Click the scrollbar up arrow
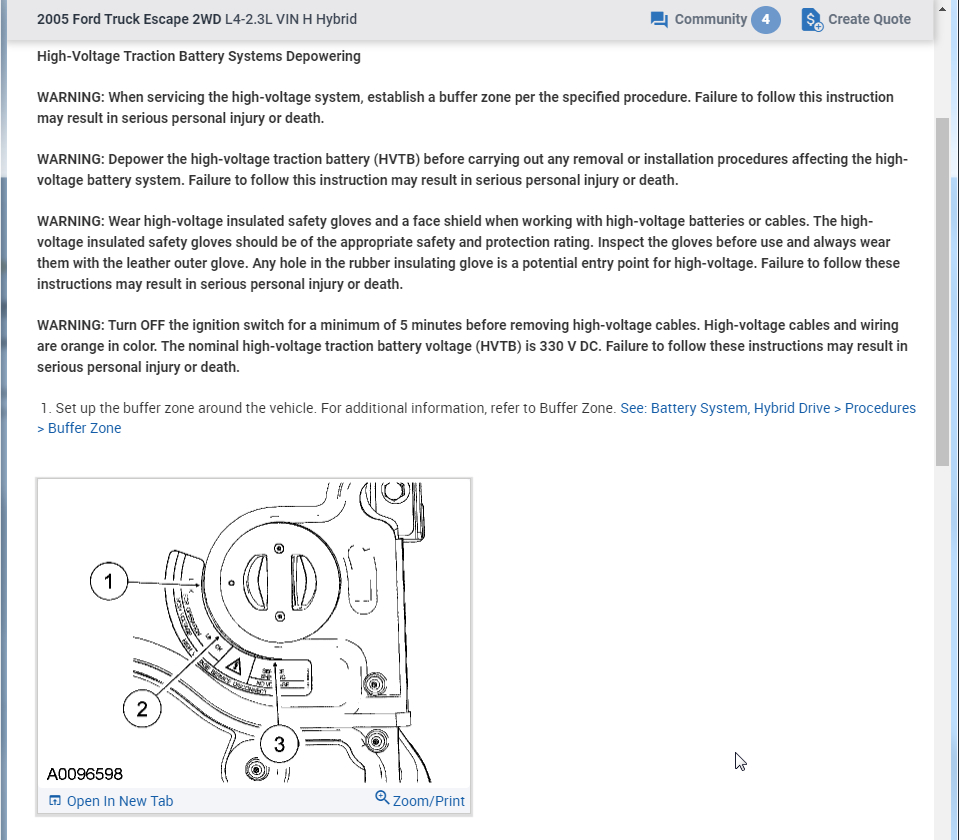This screenshot has height=840, width=959. point(942,9)
